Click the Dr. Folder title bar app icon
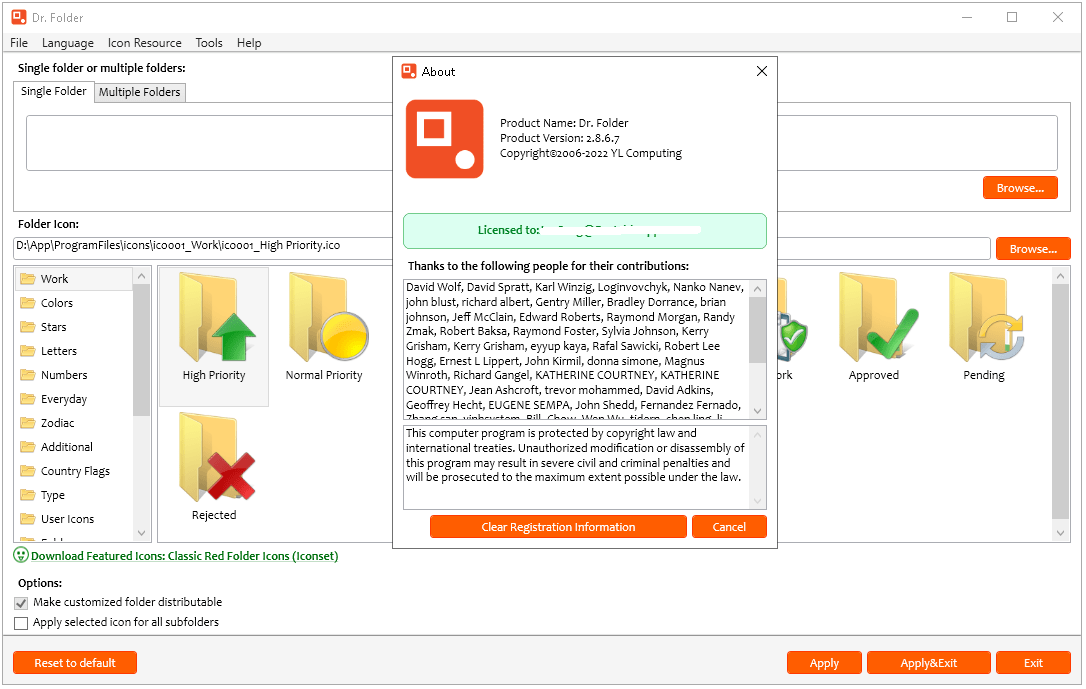Screen dimensions: 1086x689 (x=19, y=17)
